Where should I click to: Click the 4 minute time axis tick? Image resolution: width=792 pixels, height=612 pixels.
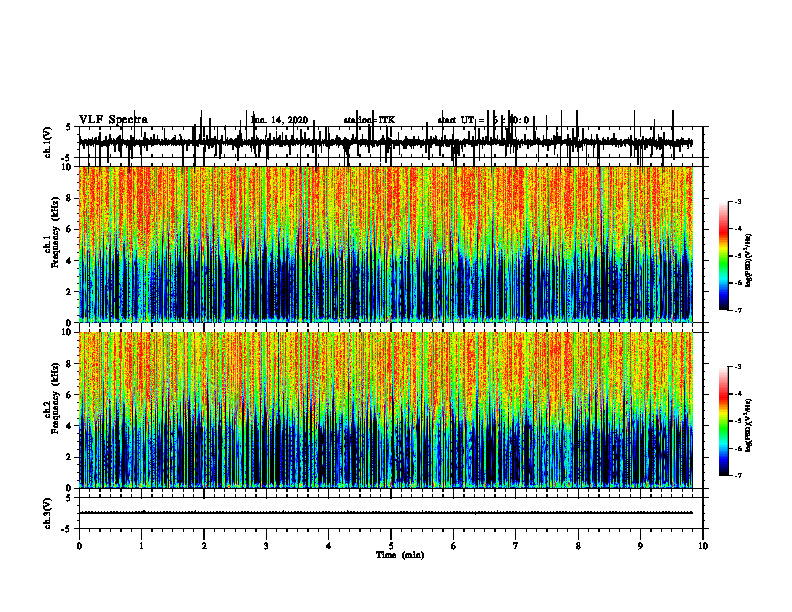pyautogui.click(x=328, y=546)
